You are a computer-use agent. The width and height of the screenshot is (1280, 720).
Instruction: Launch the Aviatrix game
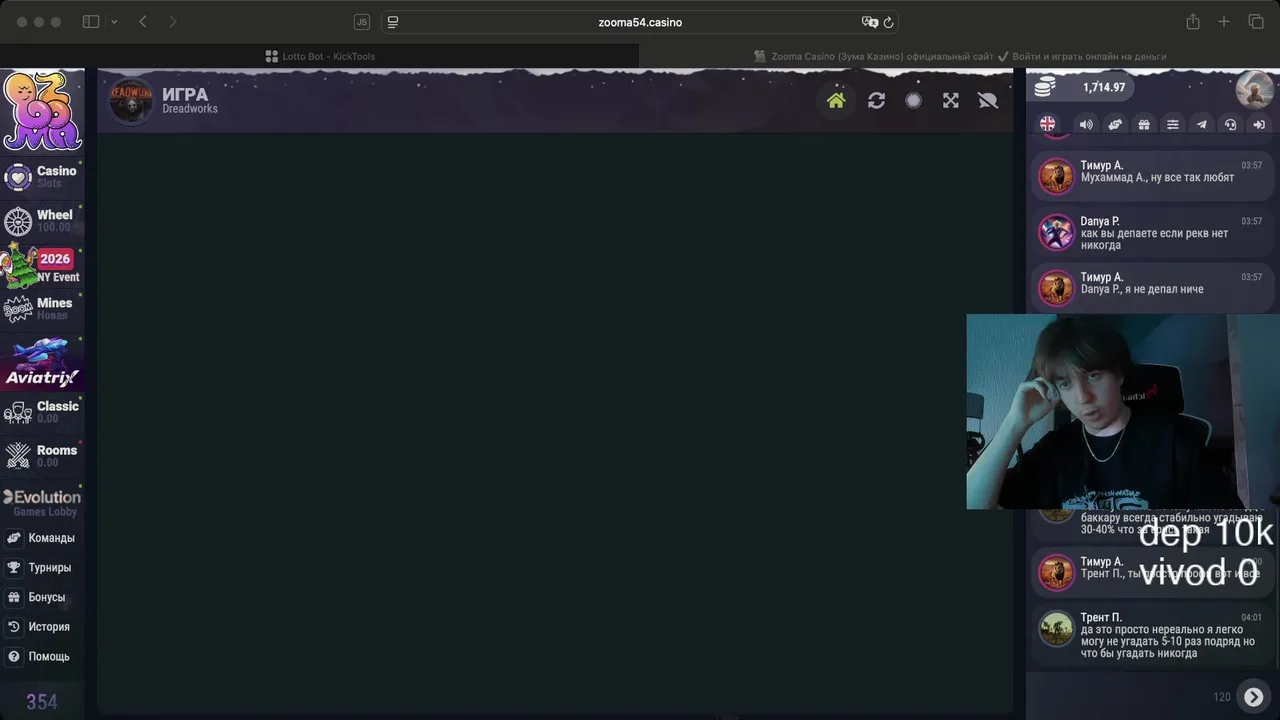41,364
